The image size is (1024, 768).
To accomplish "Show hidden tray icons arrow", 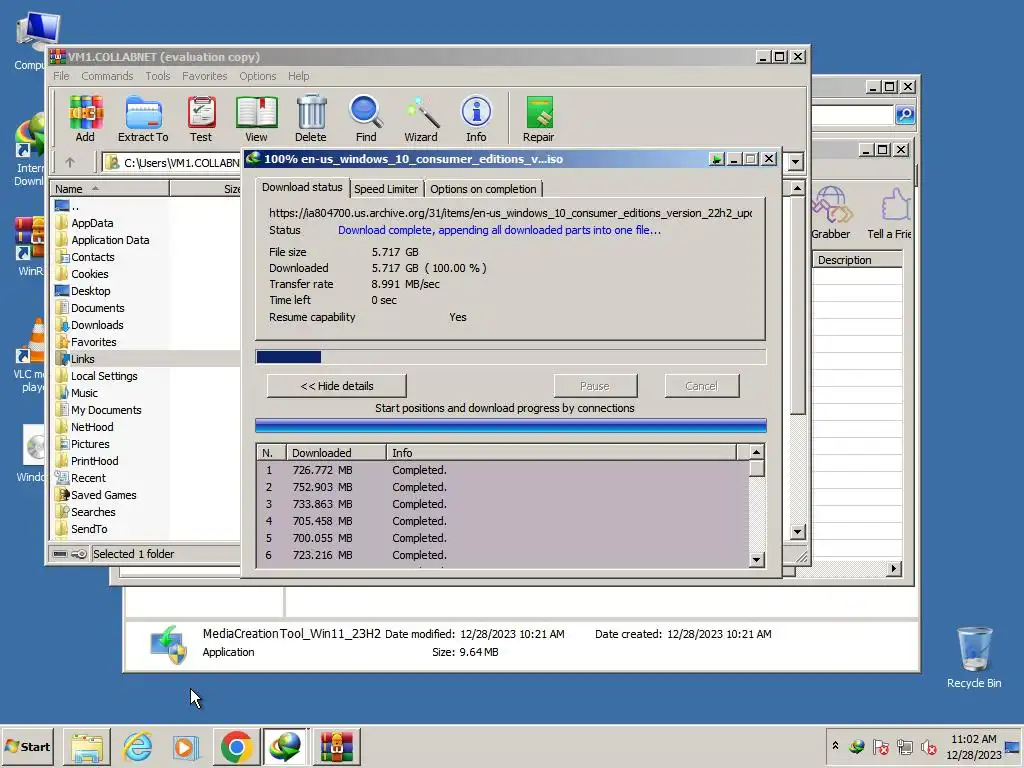I will coord(835,745).
